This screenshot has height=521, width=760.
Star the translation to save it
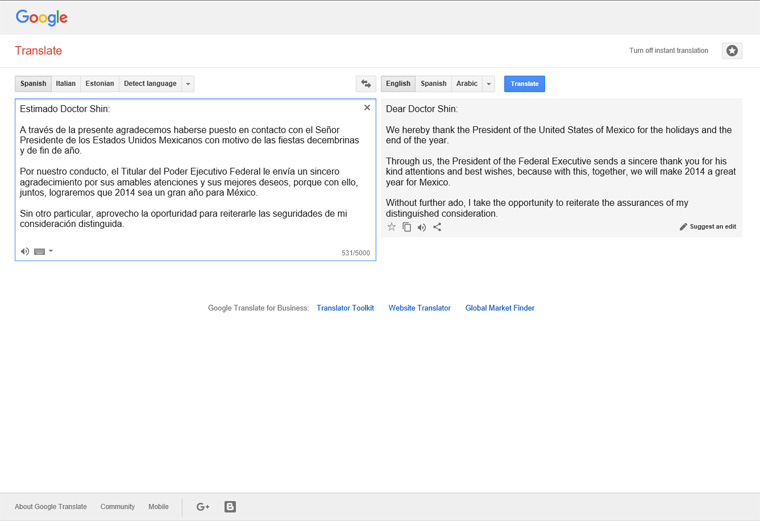coord(392,227)
